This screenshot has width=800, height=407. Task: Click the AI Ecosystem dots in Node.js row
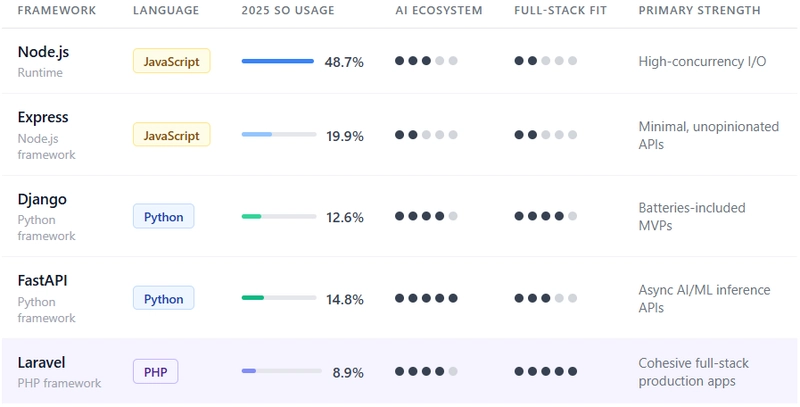(x=426, y=61)
